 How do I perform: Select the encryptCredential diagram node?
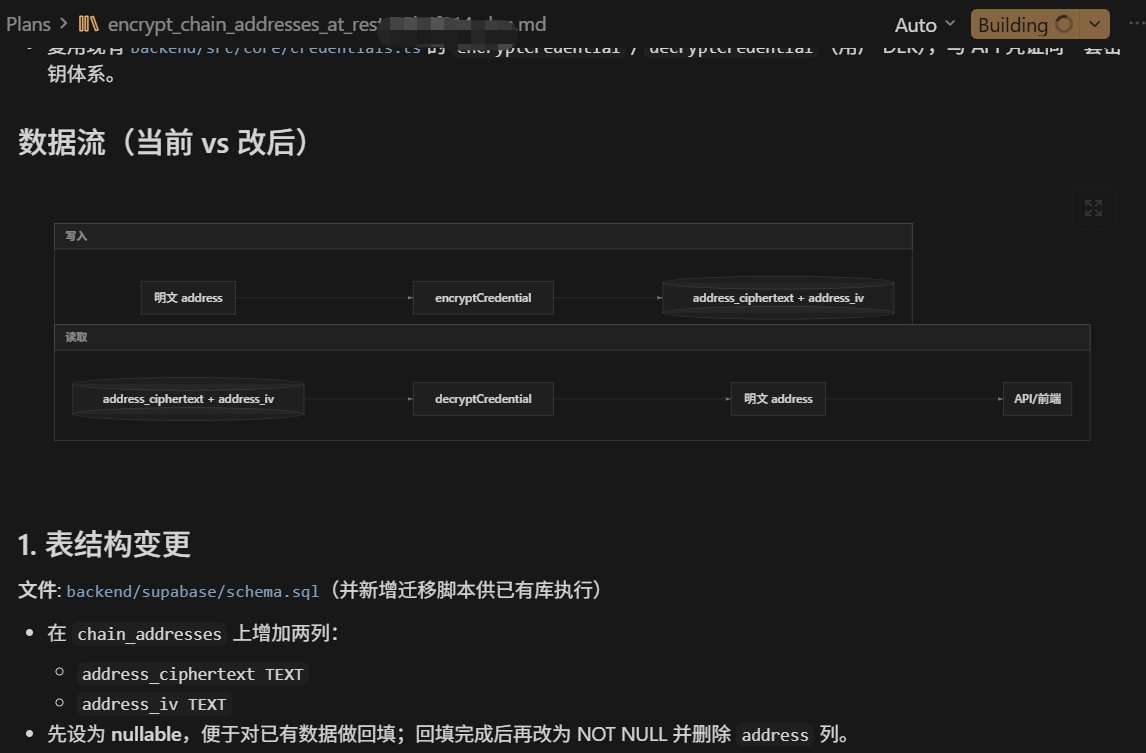click(483, 298)
